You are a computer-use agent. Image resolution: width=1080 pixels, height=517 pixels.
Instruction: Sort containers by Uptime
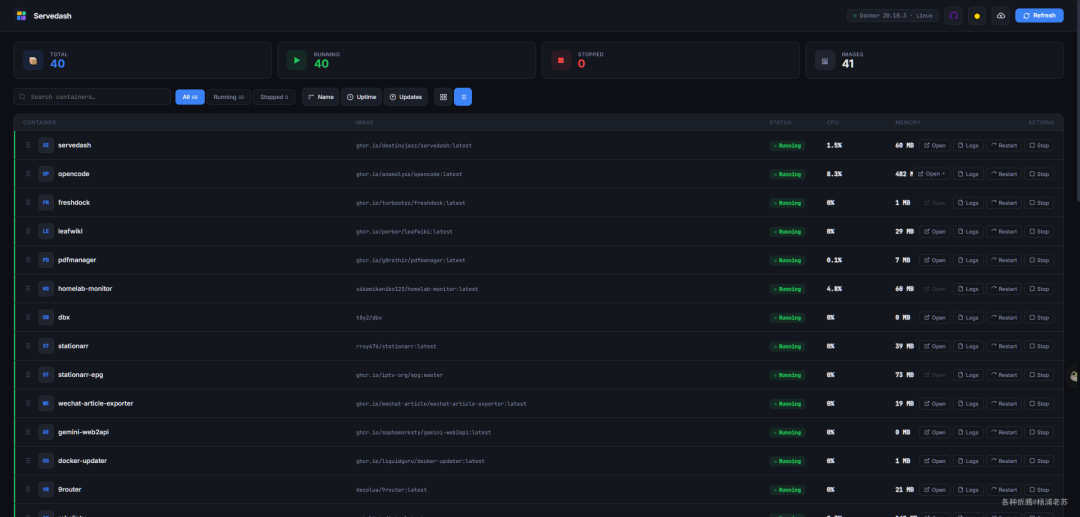point(361,97)
